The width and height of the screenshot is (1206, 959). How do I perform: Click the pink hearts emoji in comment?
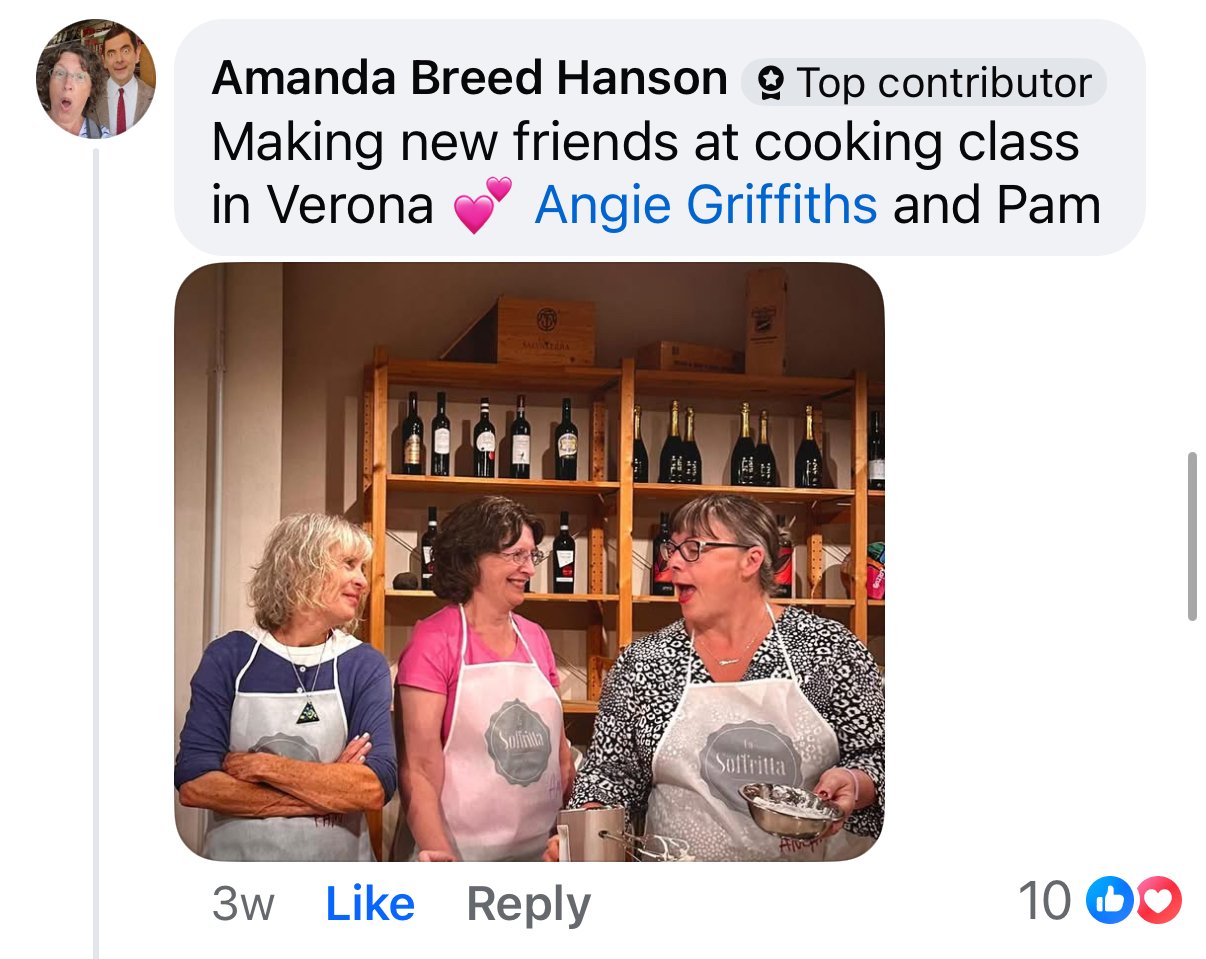click(x=482, y=205)
